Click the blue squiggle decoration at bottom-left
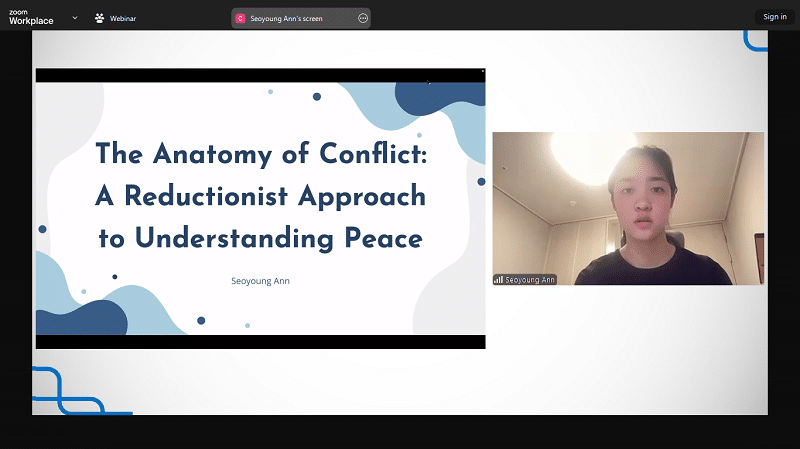Screen dimensions: 800x449 [70, 392]
